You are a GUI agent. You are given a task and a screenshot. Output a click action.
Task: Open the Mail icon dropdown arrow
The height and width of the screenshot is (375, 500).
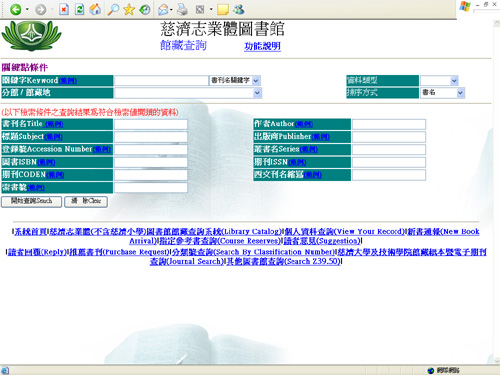click(x=171, y=10)
